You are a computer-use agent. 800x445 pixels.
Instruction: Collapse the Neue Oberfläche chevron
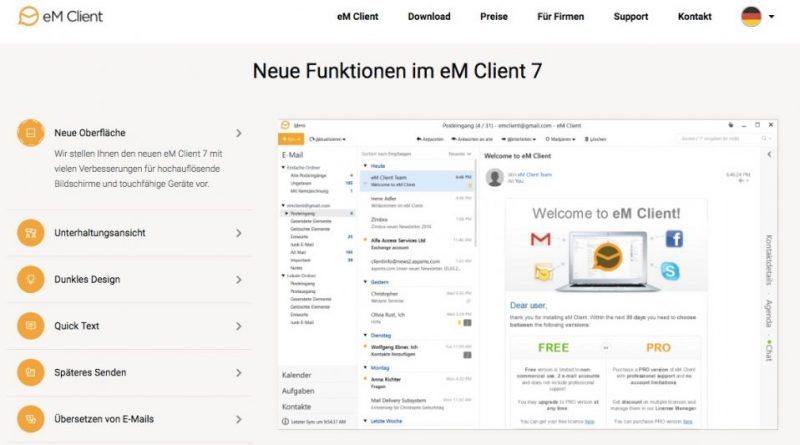[x=239, y=133]
